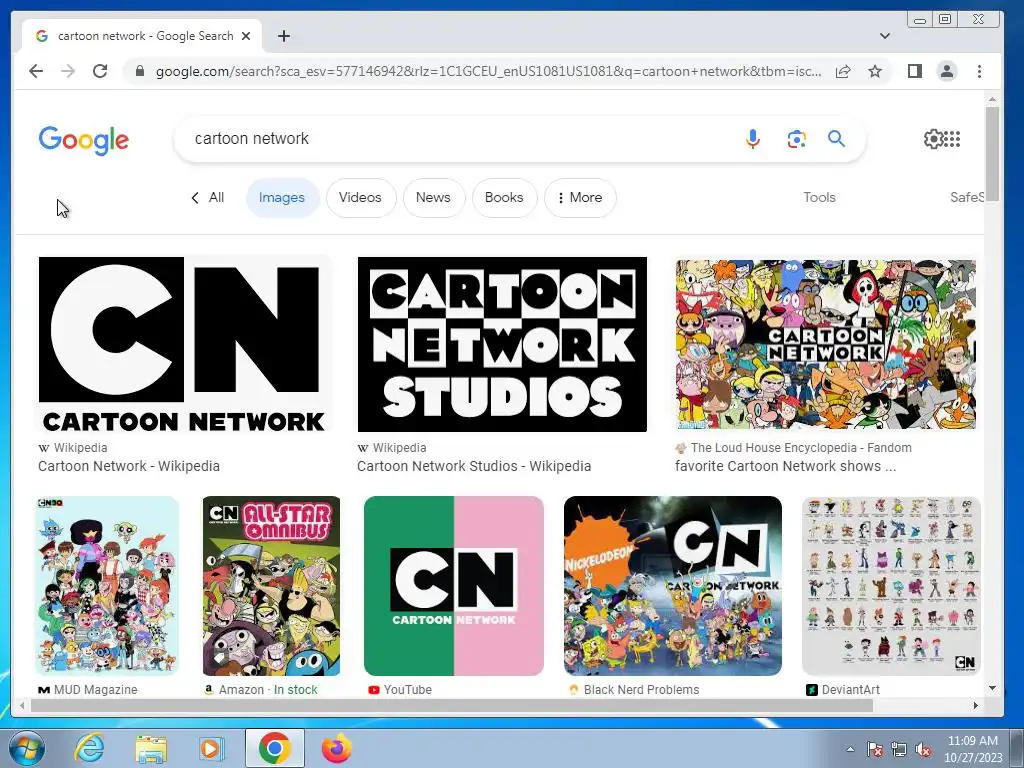The height and width of the screenshot is (768, 1024).
Task: Open Cartoon Network Studios - Wikipedia link
Action: (474, 466)
